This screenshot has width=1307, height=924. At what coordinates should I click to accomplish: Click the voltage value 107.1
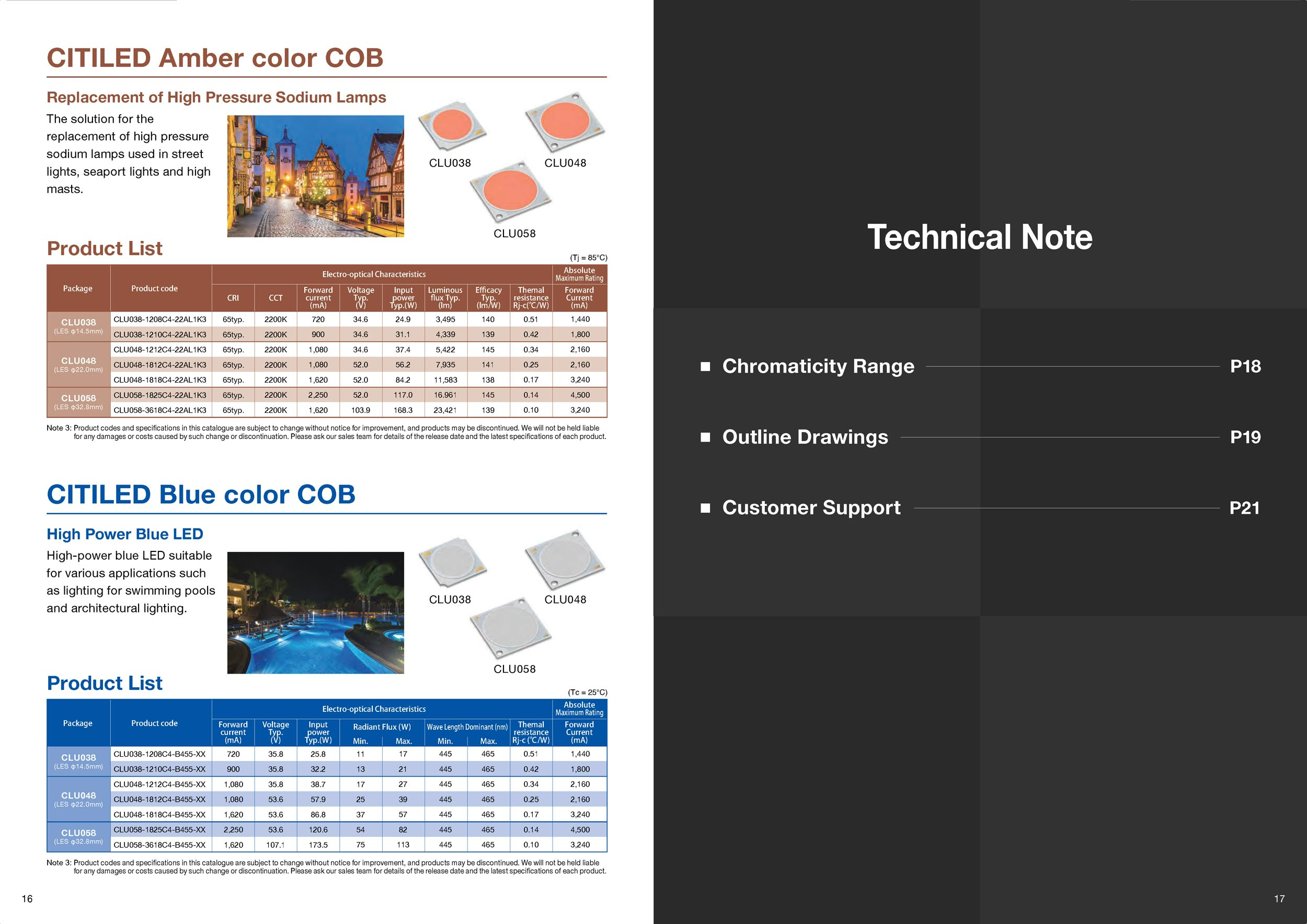(x=276, y=845)
